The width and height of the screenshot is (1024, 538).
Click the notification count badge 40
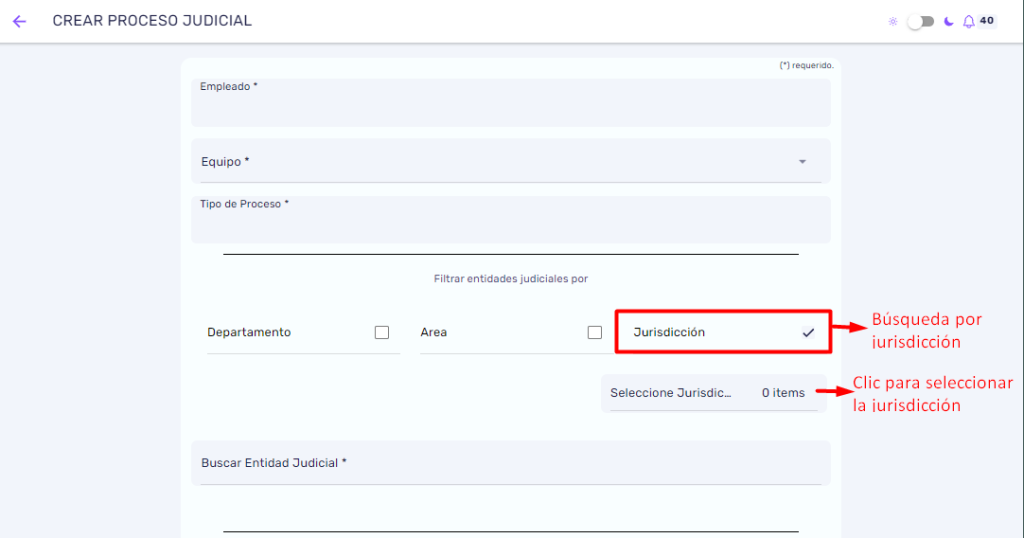click(987, 20)
